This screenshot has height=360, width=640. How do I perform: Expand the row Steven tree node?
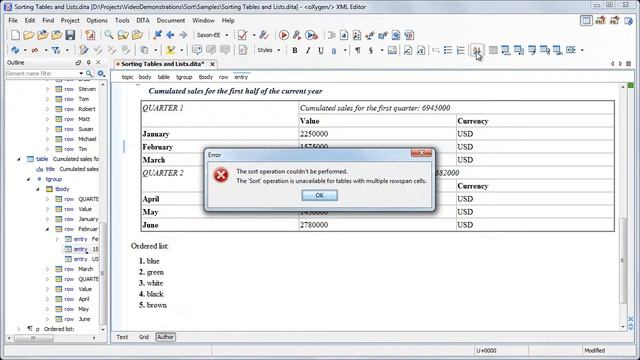[x=47, y=89]
